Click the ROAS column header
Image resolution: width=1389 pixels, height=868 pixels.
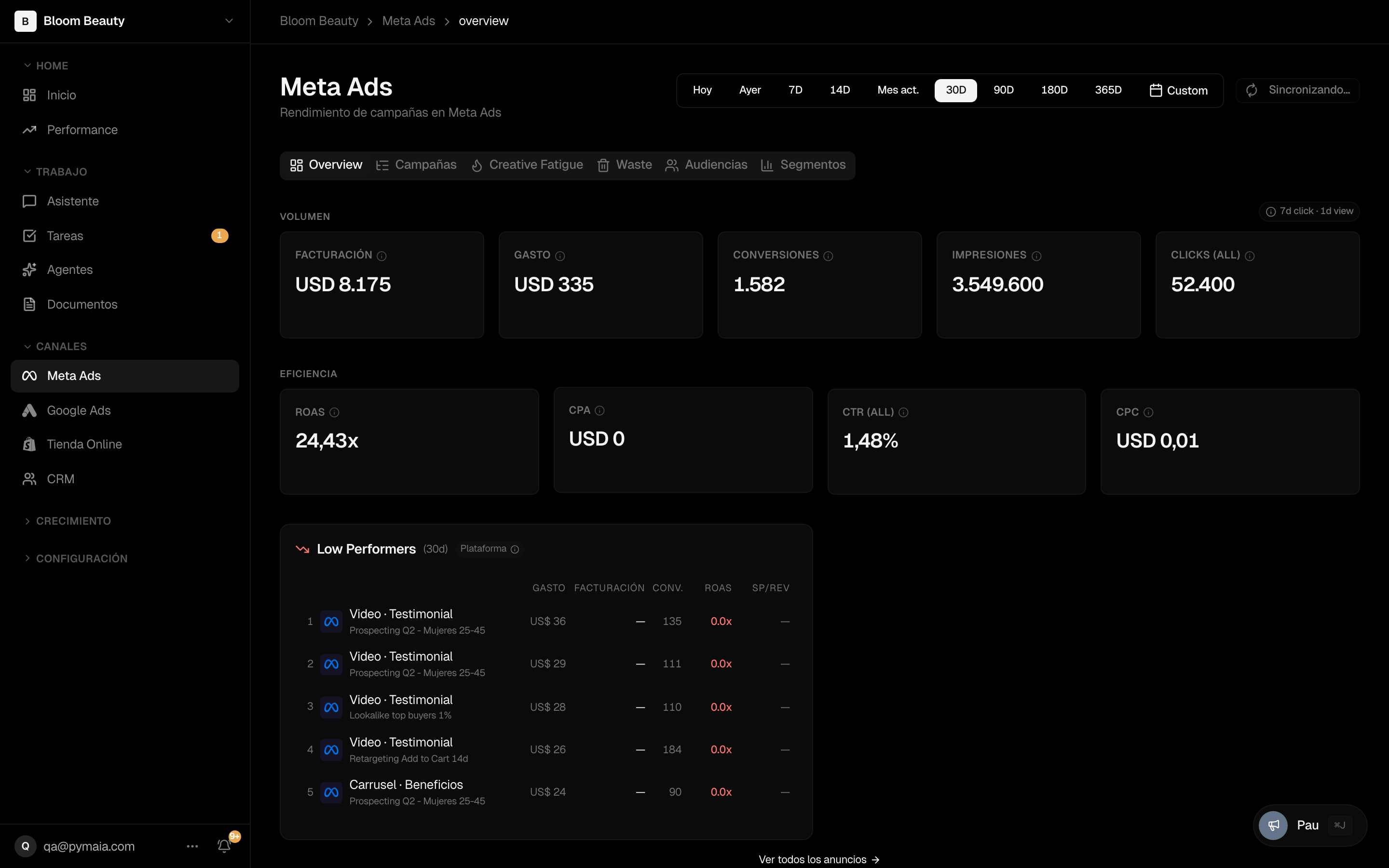718,588
